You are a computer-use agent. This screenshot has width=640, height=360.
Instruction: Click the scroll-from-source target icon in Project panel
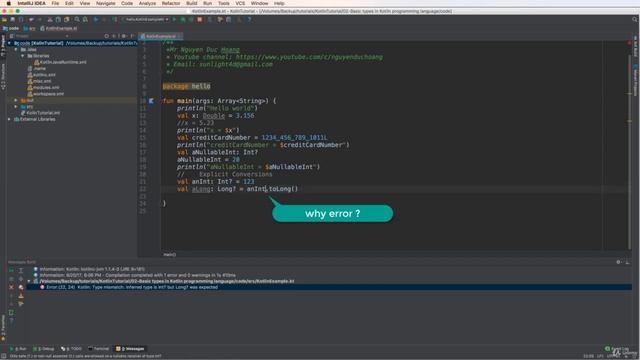[x=107, y=36]
